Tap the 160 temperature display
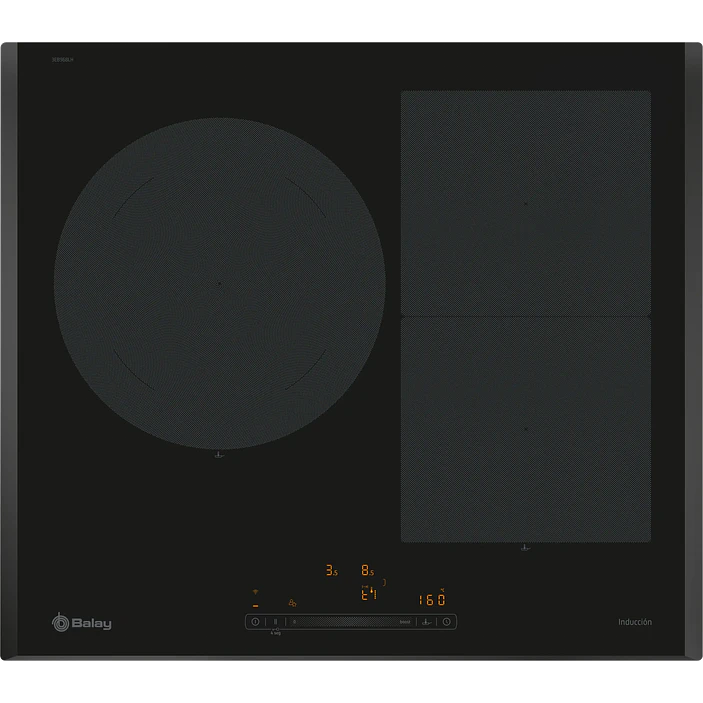The image size is (703, 703). click(432, 599)
